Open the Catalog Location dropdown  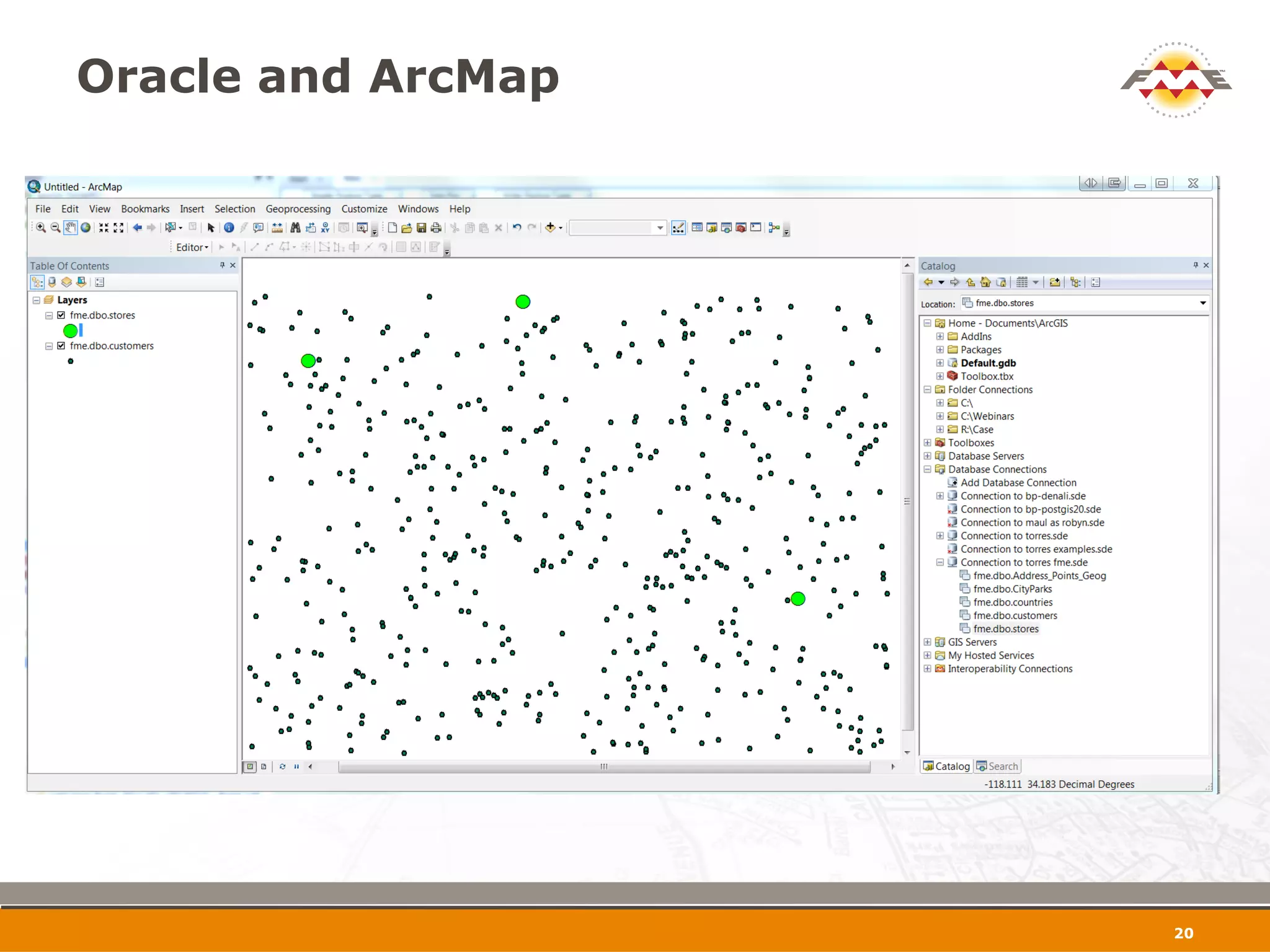click(1202, 303)
